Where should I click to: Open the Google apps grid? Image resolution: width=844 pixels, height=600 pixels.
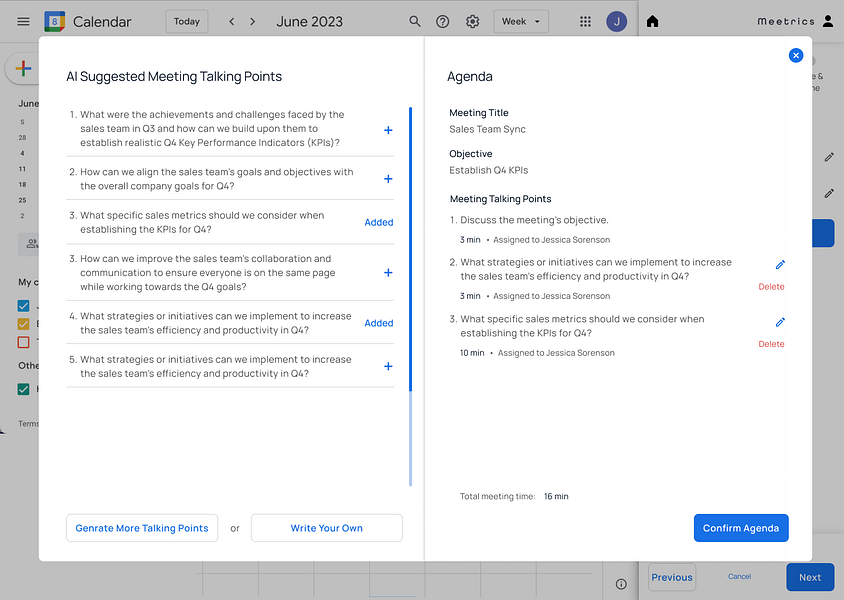[585, 22]
